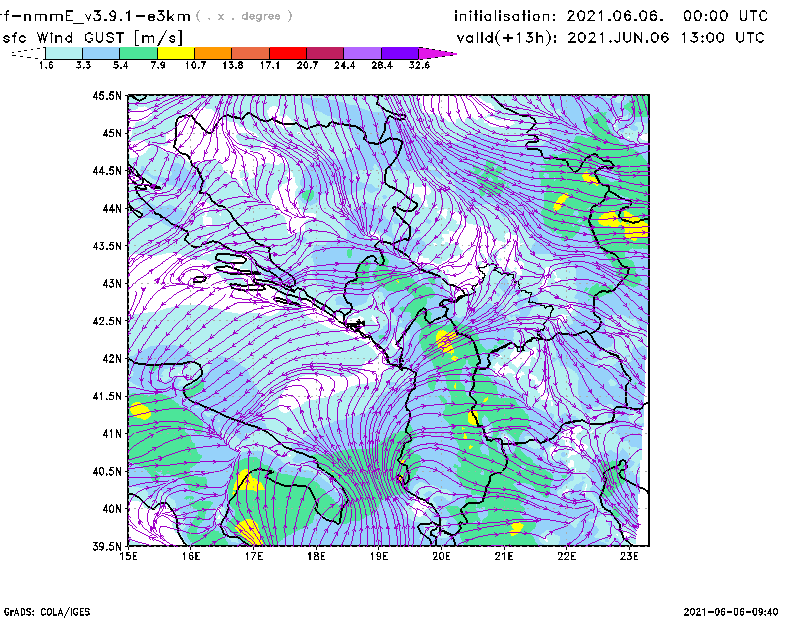Click the dashed white legend arrow
800x618 pixels.
pos(28,53)
